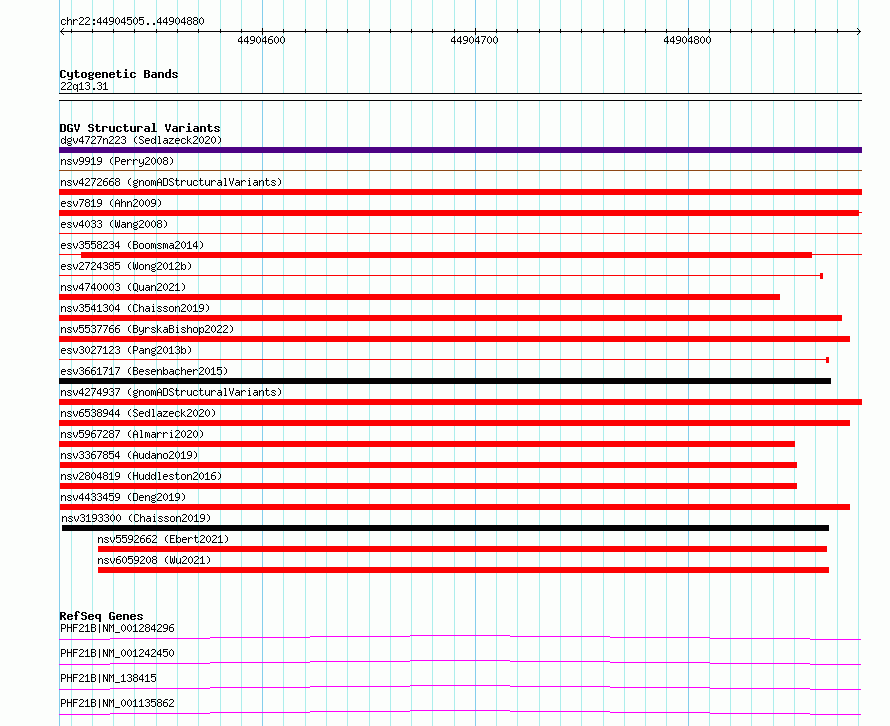The width and height of the screenshot is (890, 726).
Task: Open esv3661717 (Besenbacher2015) label
Action: tap(144, 371)
